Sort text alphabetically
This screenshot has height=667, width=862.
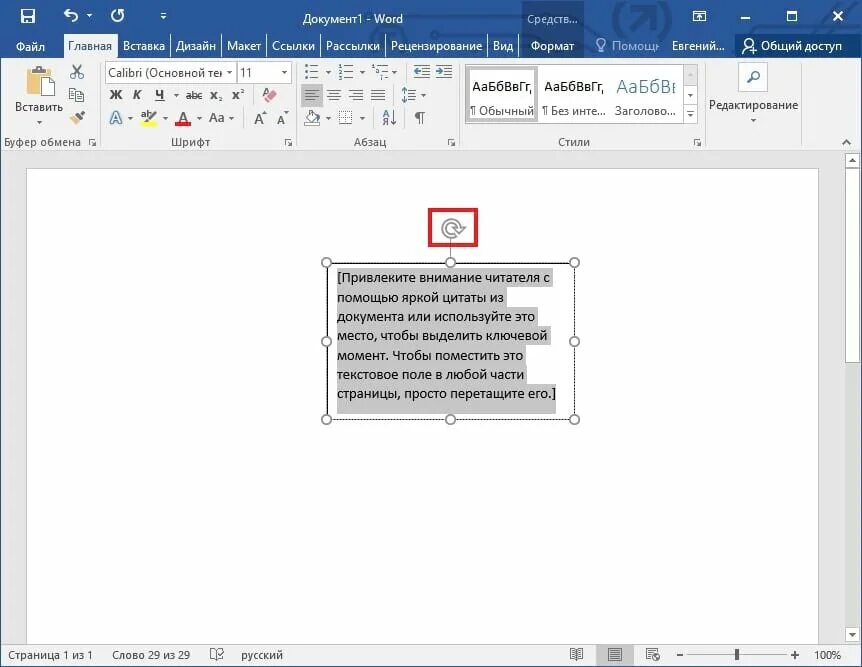pyautogui.click(x=389, y=118)
